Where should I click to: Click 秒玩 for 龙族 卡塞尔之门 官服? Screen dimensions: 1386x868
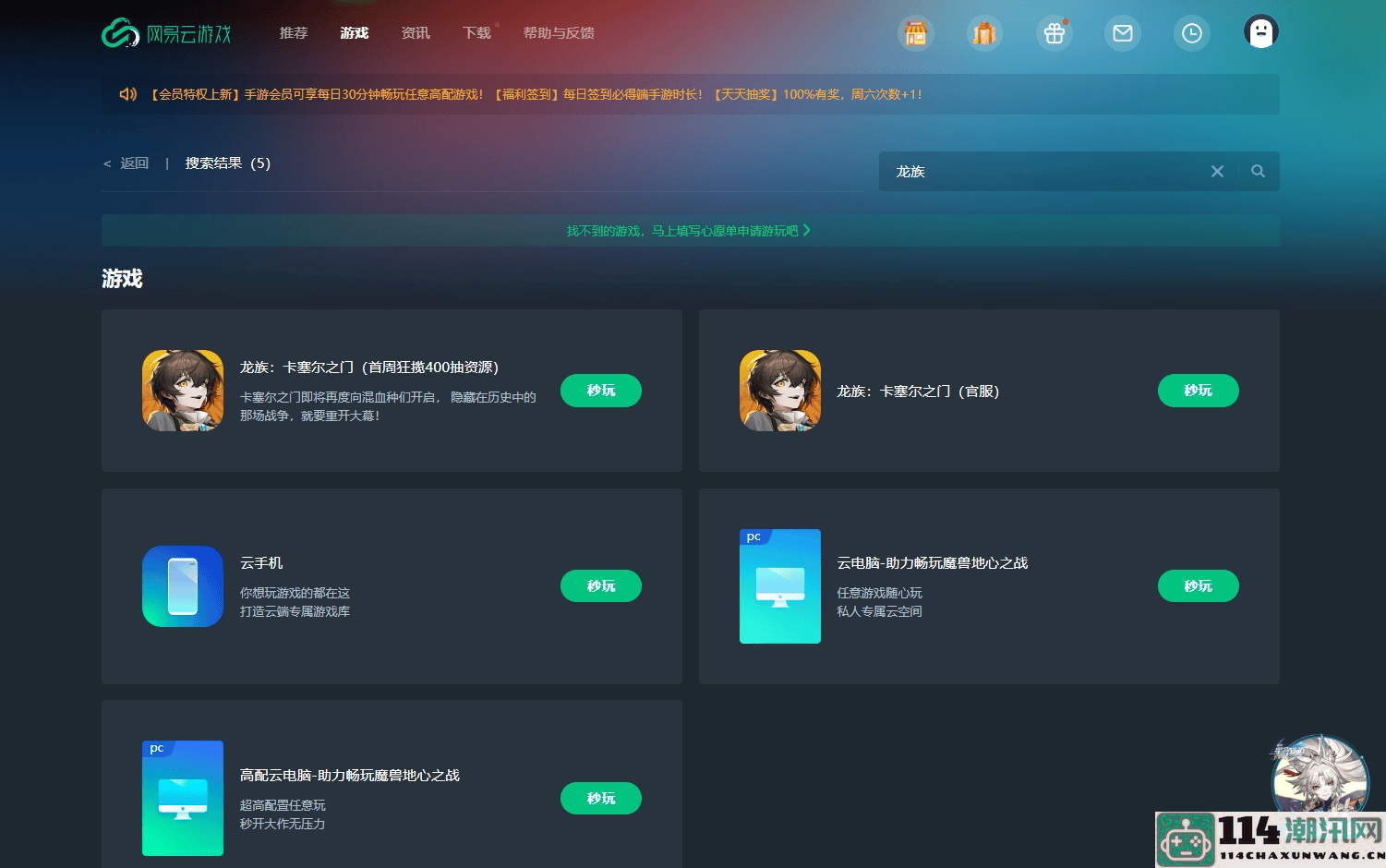click(1199, 391)
